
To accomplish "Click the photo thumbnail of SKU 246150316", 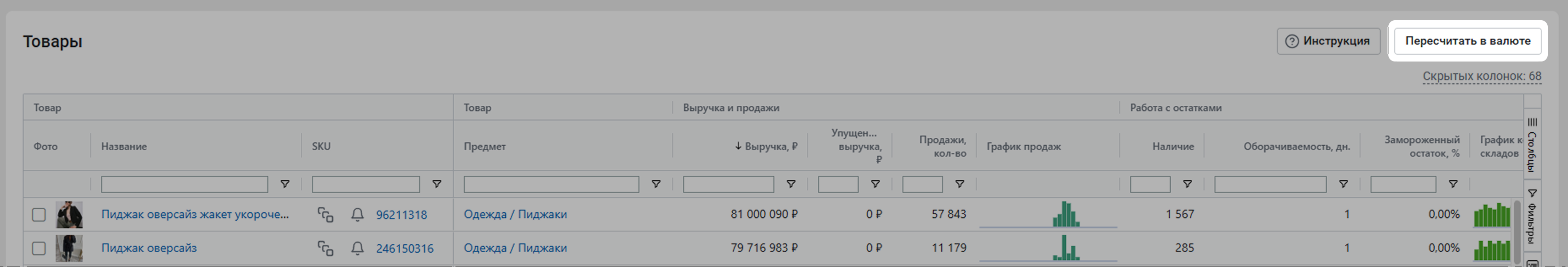I will click(x=69, y=248).
